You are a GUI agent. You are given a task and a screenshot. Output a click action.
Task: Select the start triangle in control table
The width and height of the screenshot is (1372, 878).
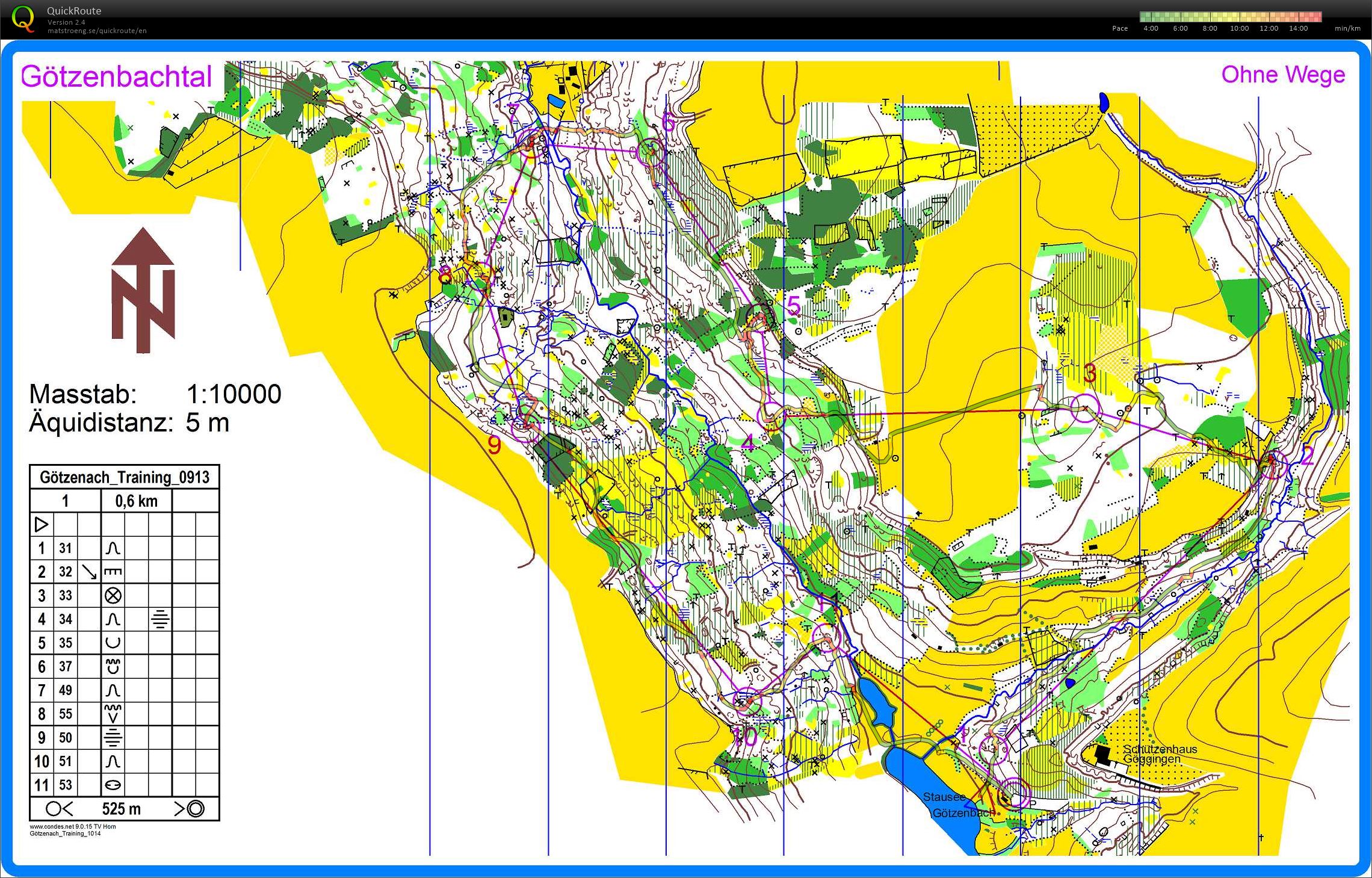pyautogui.click(x=42, y=524)
